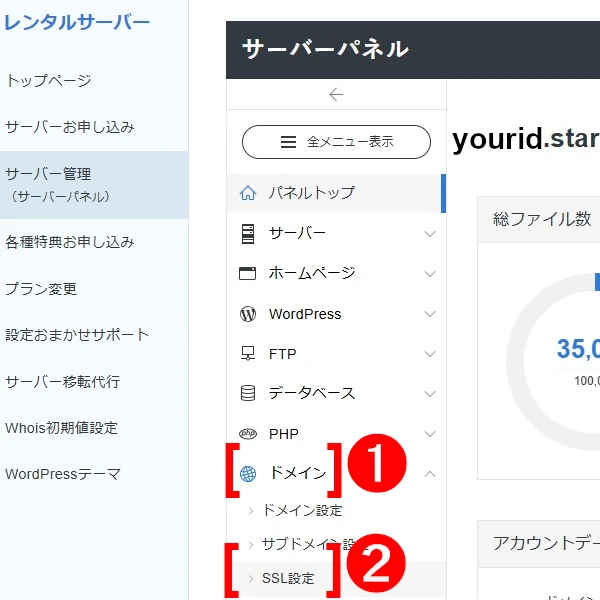Click the home icon beside パネルトップ
Image resolution: width=600 pixels, height=600 pixels.
[x=248, y=193]
